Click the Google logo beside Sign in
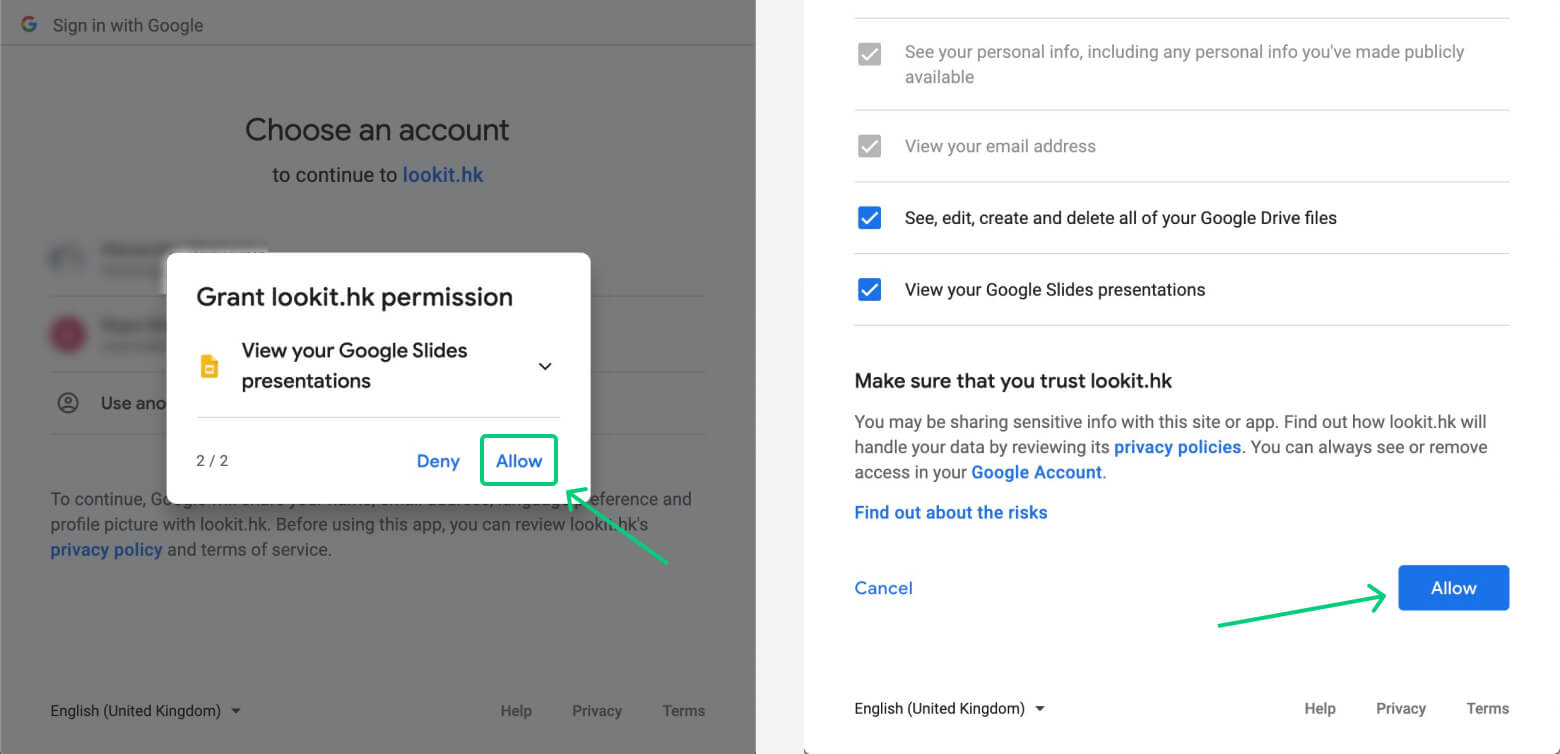 pos(29,25)
